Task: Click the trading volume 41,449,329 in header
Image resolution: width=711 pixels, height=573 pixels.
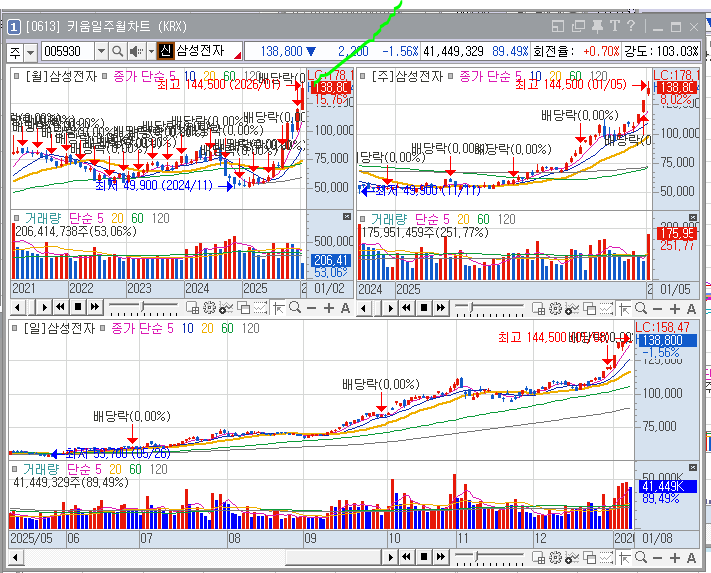Action: point(453,51)
